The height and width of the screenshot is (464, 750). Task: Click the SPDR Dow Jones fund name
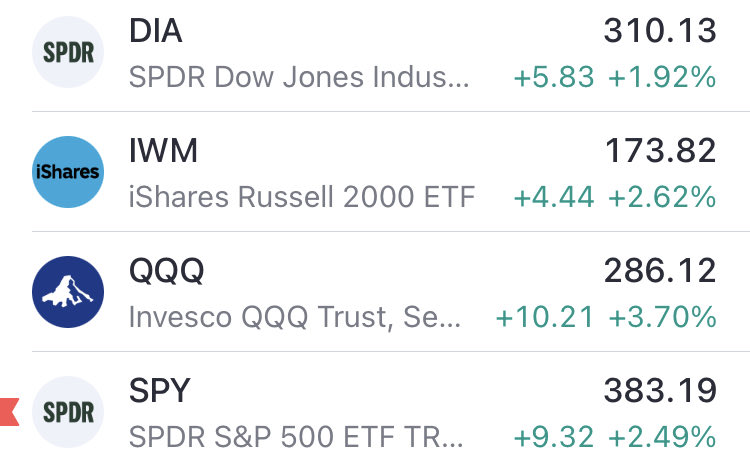[x=298, y=78]
